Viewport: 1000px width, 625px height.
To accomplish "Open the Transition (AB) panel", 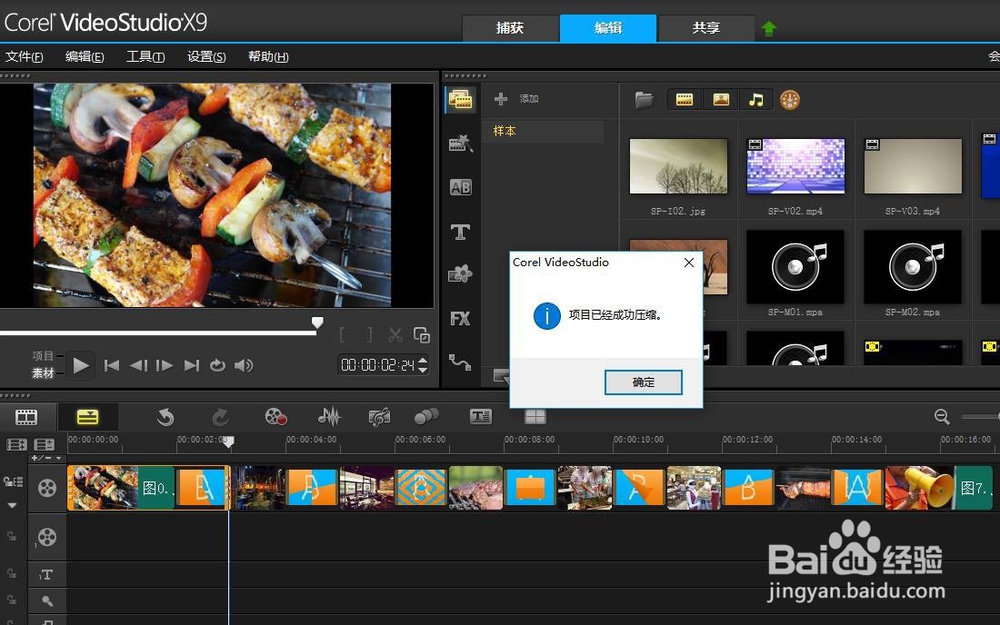I will [x=460, y=188].
